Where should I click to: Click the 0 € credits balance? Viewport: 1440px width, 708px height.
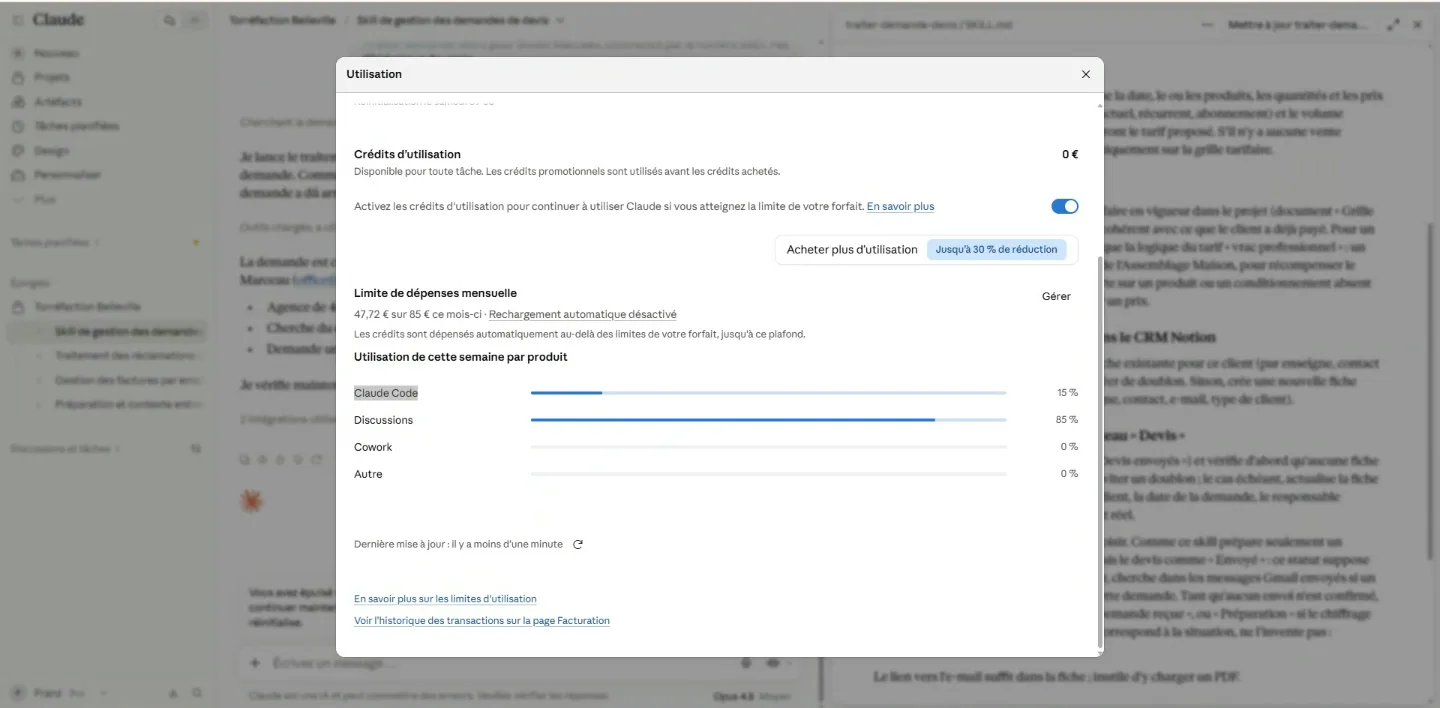[x=1070, y=154]
